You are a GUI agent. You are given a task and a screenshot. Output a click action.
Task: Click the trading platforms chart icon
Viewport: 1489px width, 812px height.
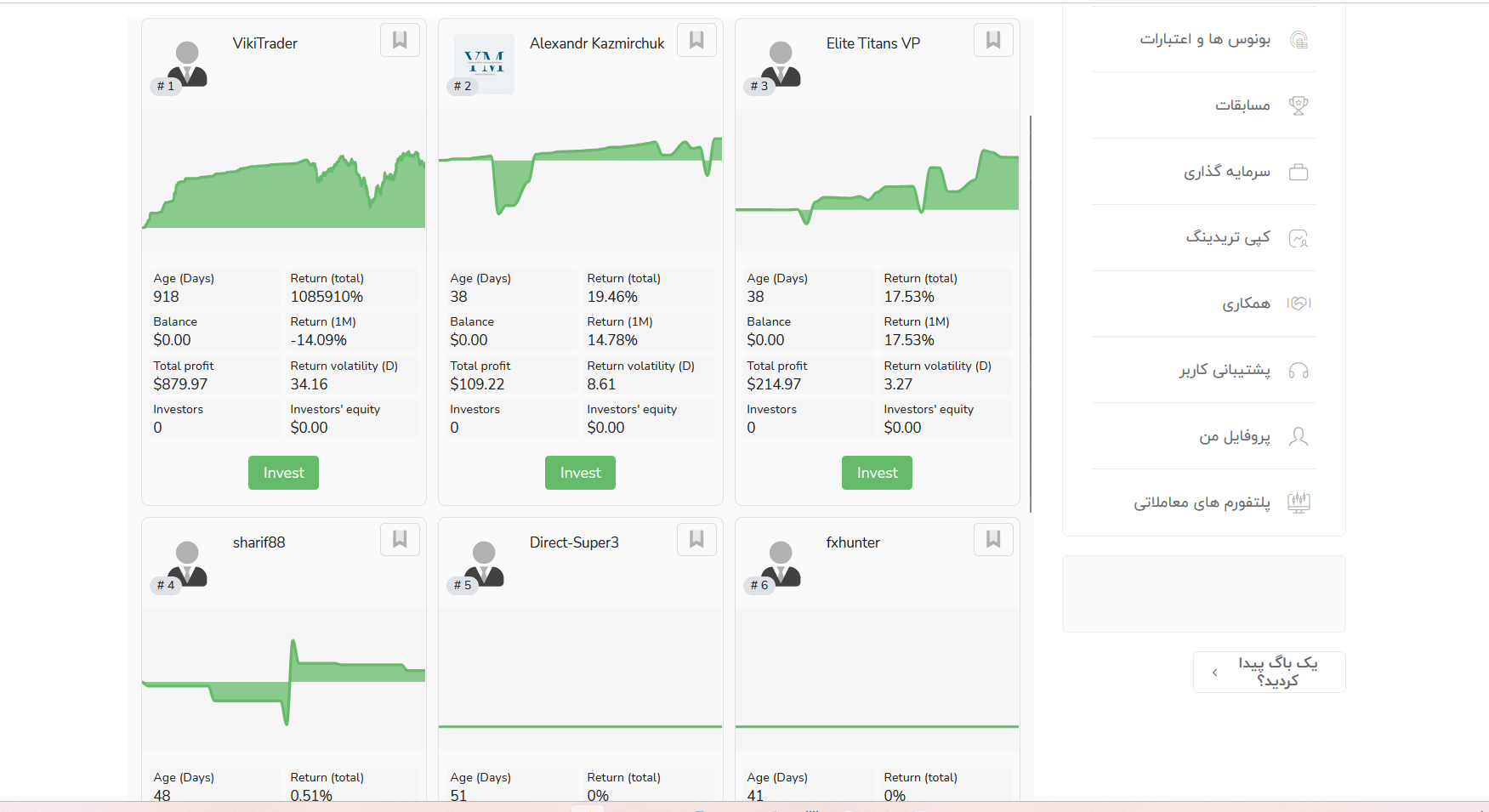click(x=1298, y=503)
